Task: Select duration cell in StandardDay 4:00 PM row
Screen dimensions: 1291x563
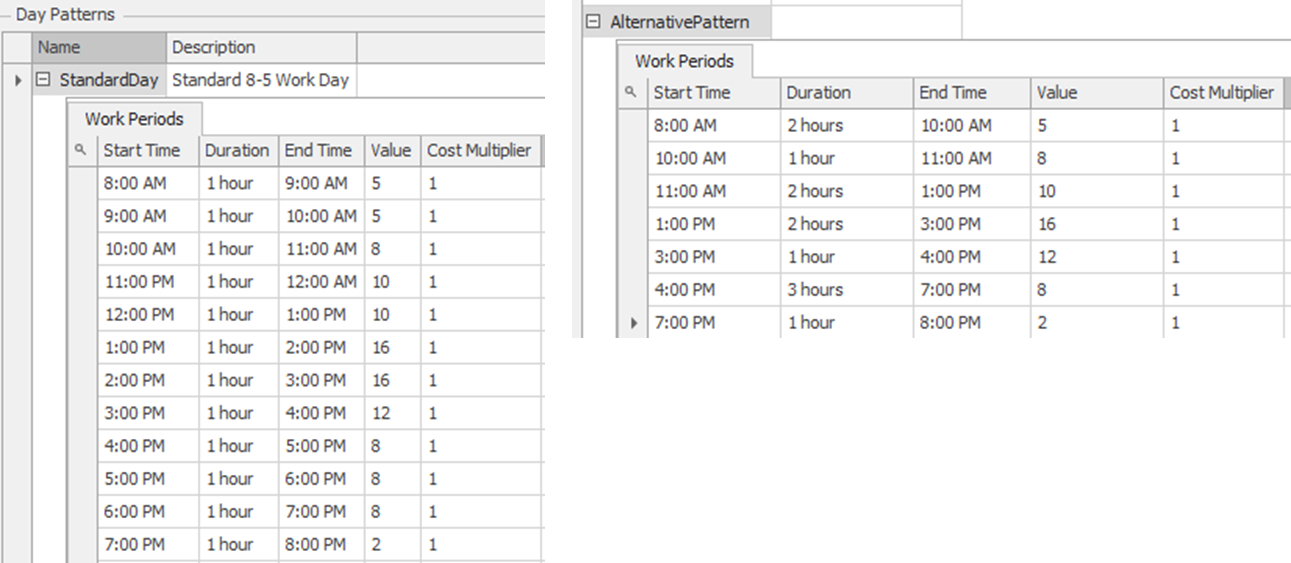Action: click(238, 446)
